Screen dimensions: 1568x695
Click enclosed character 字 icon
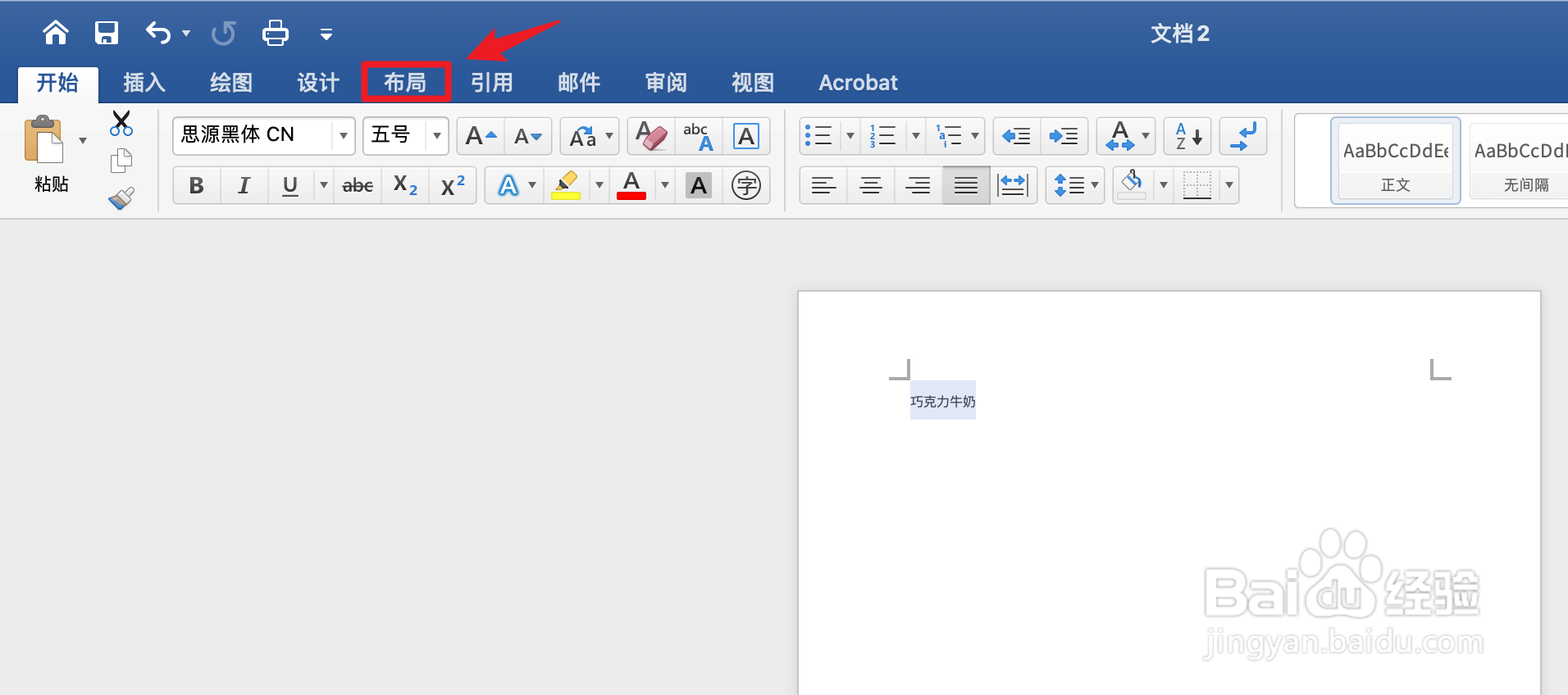click(746, 185)
